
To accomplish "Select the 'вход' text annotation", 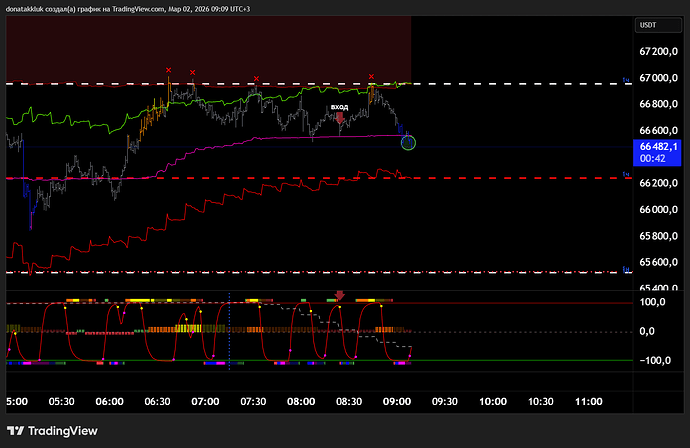I will click(x=340, y=105).
